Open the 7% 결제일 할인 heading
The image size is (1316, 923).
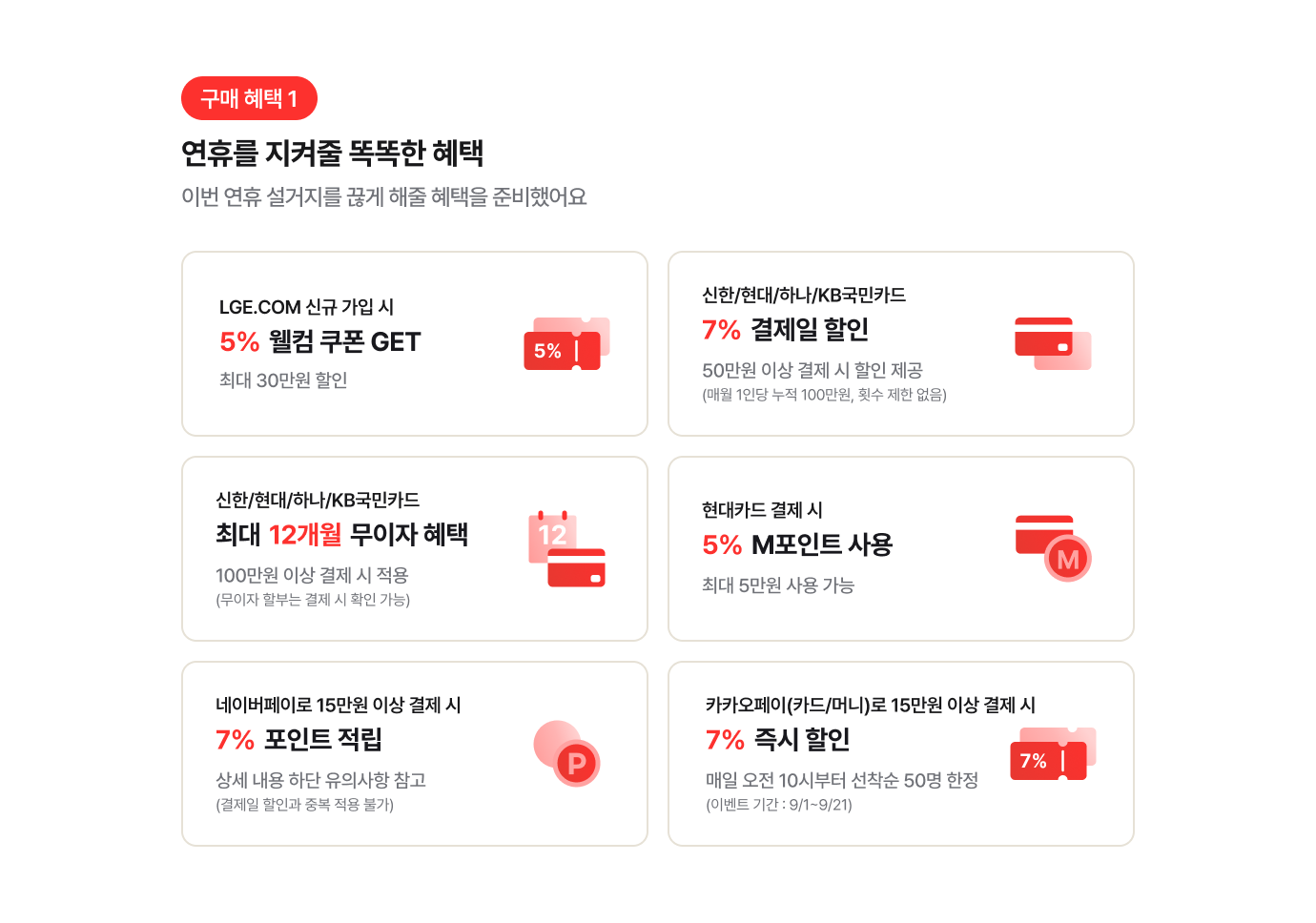[x=786, y=329]
